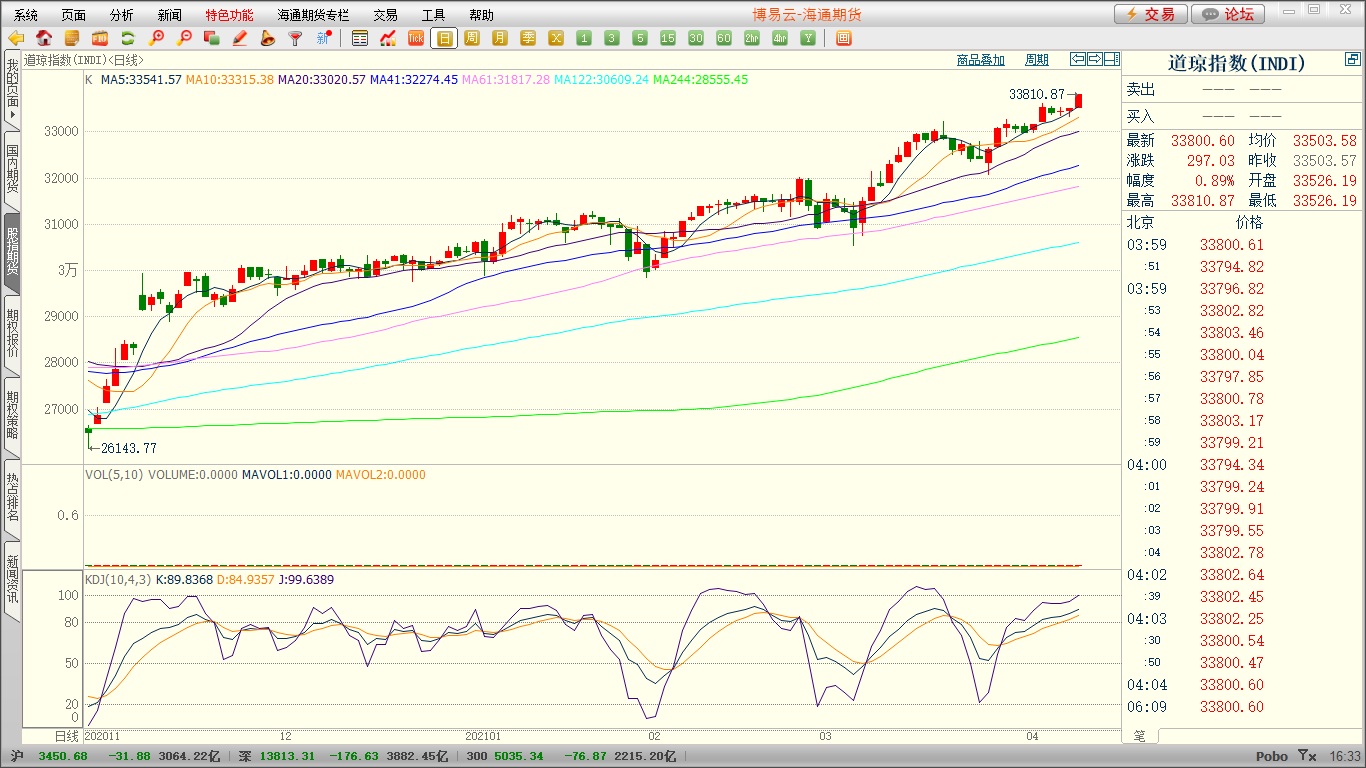This screenshot has width=1366, height=768.
Task: Click the 论坛 forum button
Action: [1229, 14]
